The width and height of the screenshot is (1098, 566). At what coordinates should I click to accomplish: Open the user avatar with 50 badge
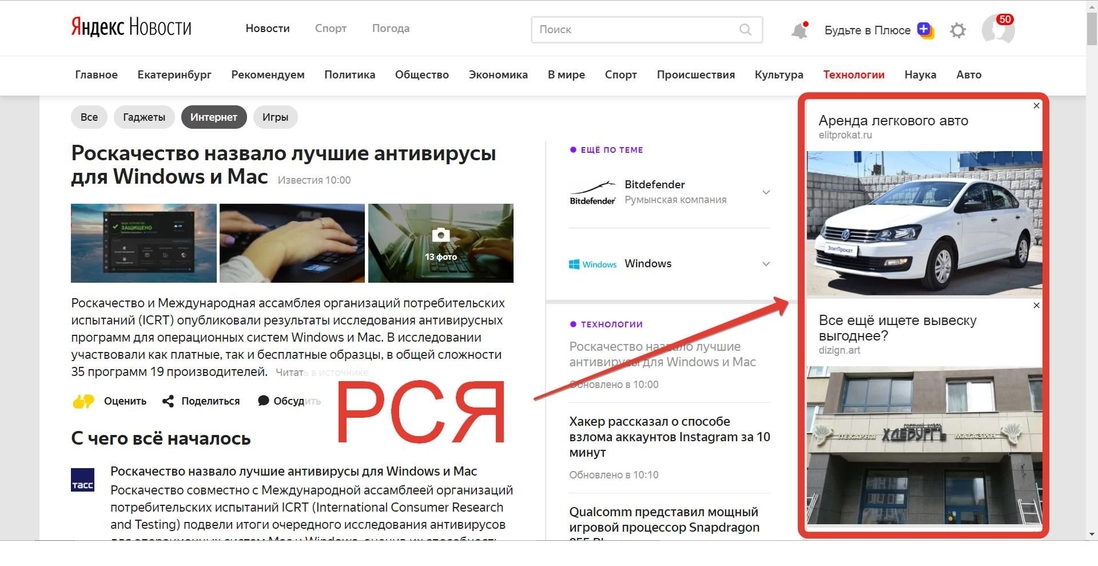[x=998, y=29]
